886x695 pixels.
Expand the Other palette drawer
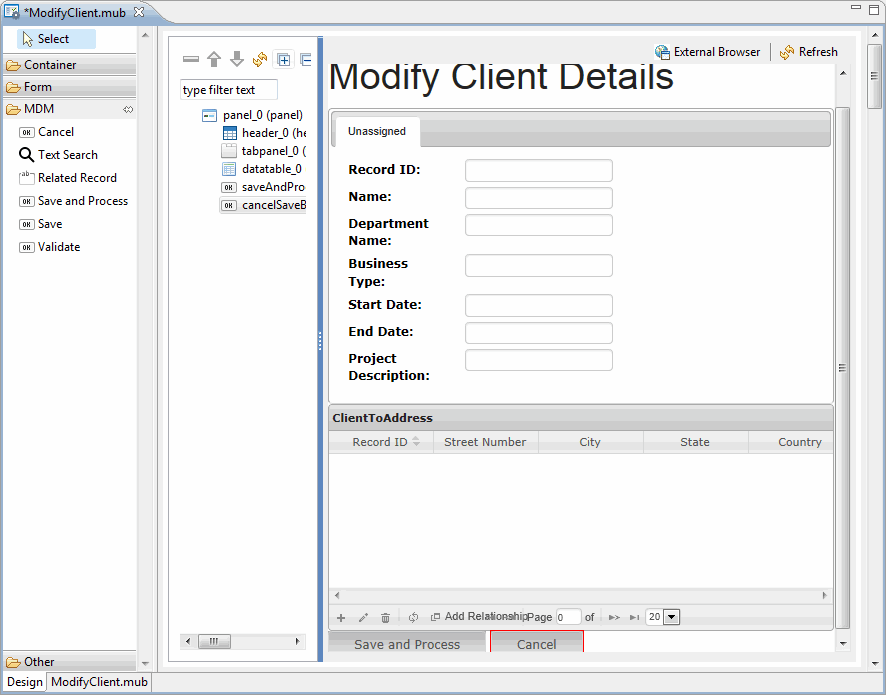70,662
